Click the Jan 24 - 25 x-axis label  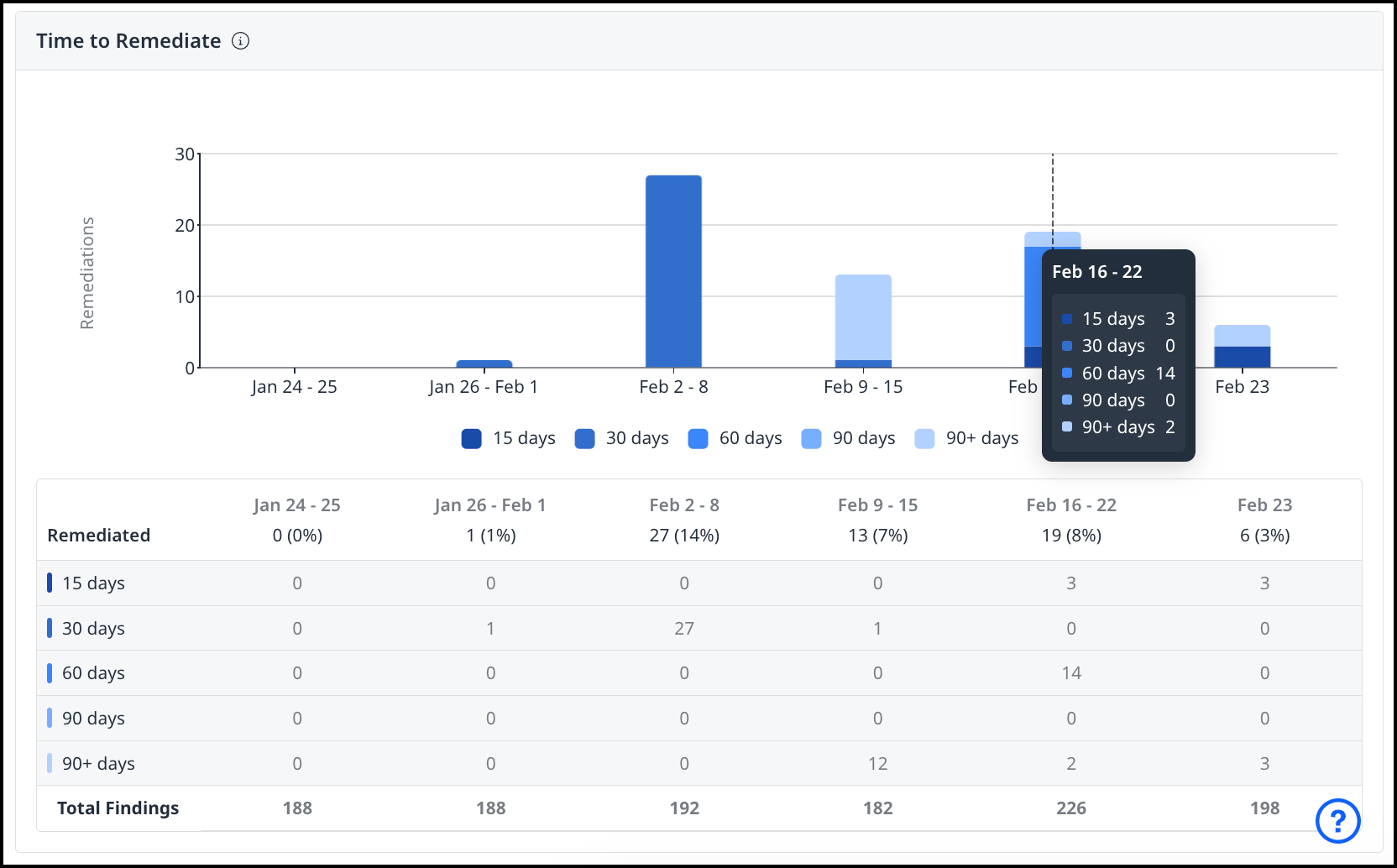[x=294, y=387]
